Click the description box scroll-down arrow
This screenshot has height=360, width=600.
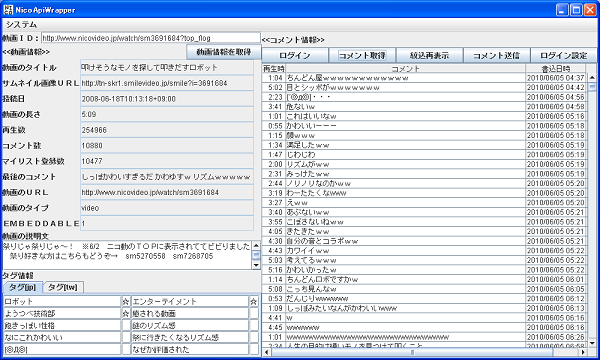(256, 265)
